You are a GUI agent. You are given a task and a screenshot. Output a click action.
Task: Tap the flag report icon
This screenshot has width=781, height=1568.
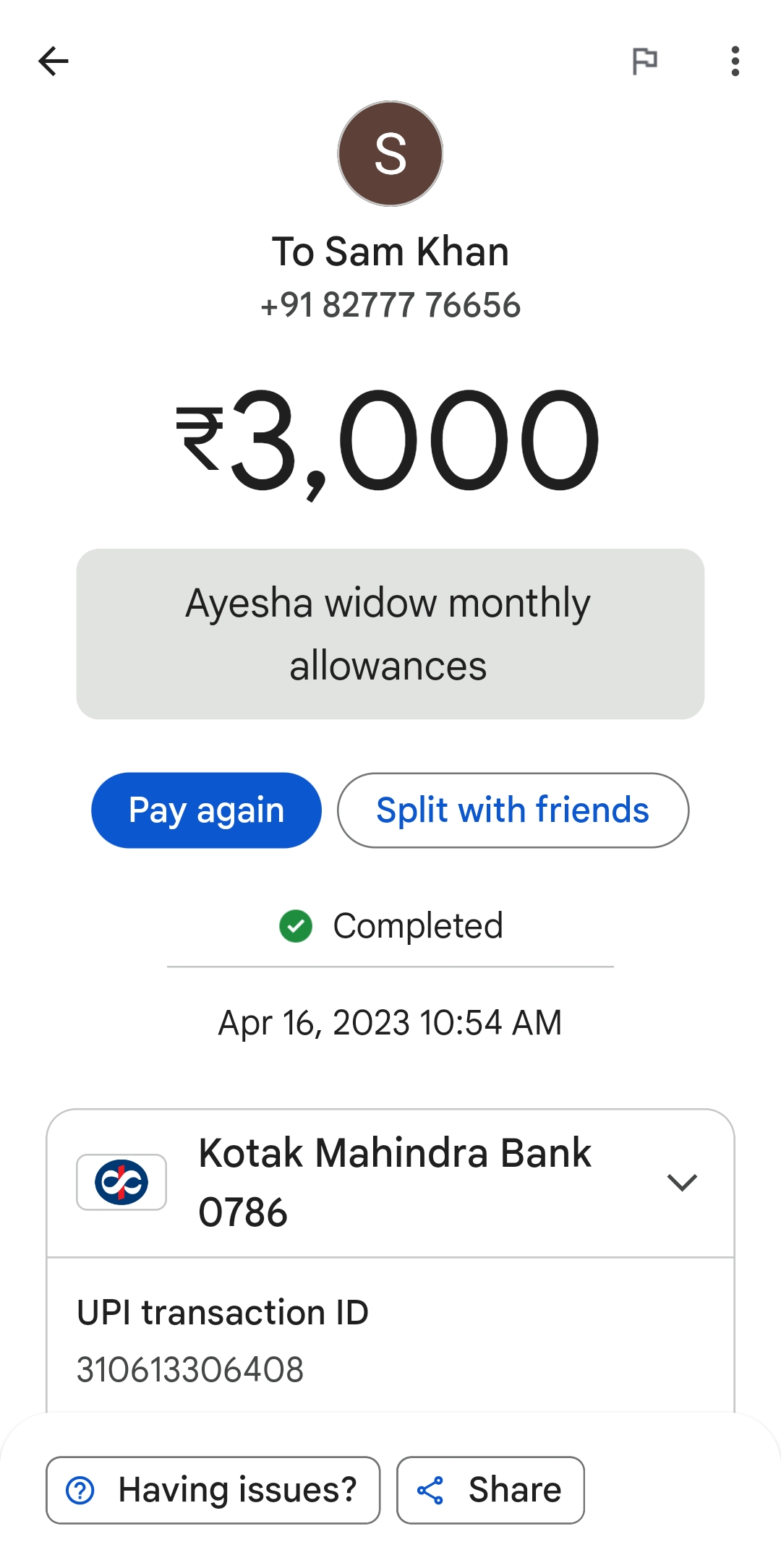click(x=644, y=61)
